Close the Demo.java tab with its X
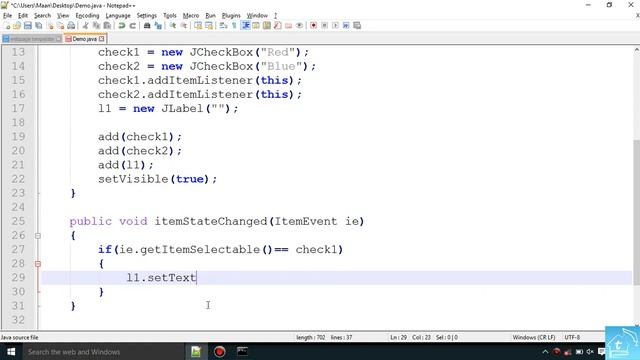Viewport: 640px width, 360px height. (x=102, y=39)
